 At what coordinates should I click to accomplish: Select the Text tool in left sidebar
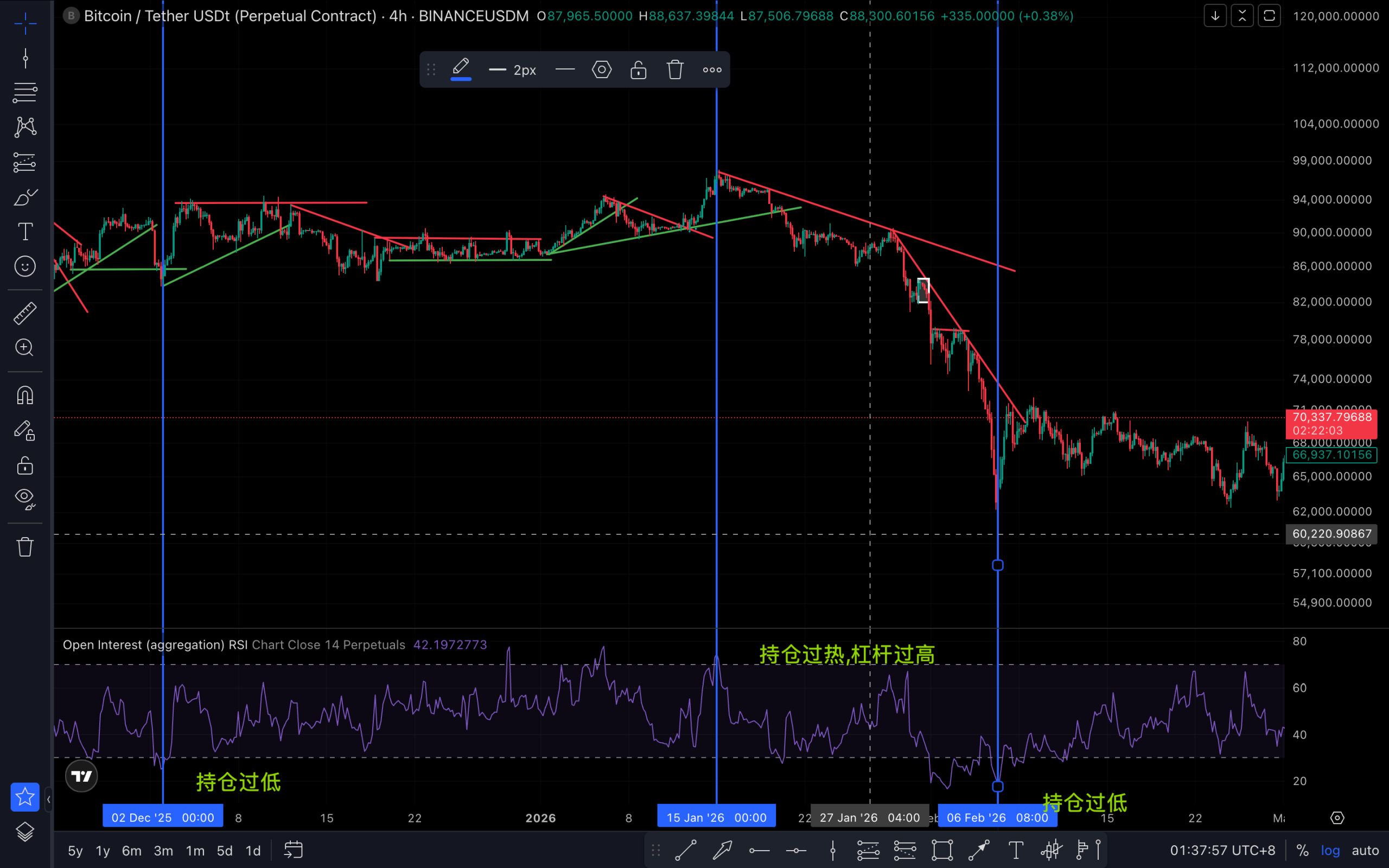[26, 232]
